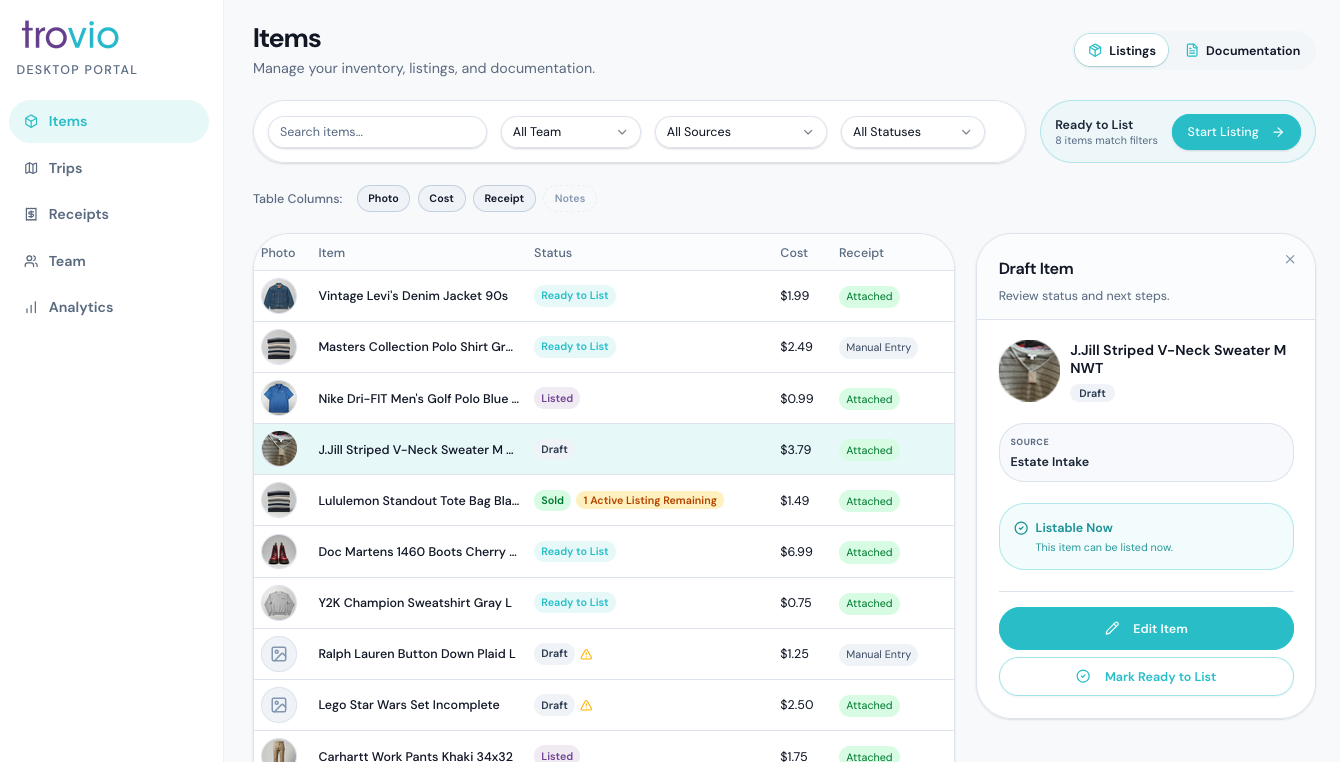Click the check circle icon on Mark Ready
Image resolution: width=1340 pixels, height=762 pixels.
1083,677
